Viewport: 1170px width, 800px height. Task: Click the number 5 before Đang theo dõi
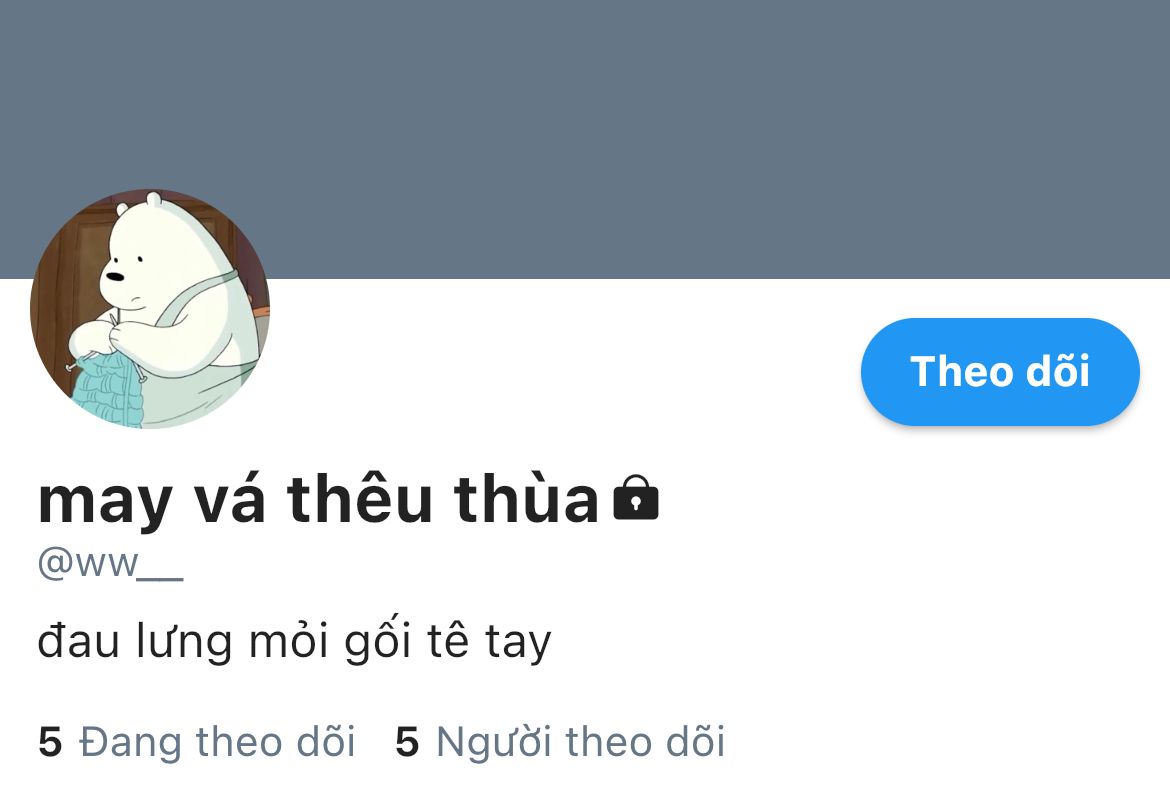click(x=50, y=742)
